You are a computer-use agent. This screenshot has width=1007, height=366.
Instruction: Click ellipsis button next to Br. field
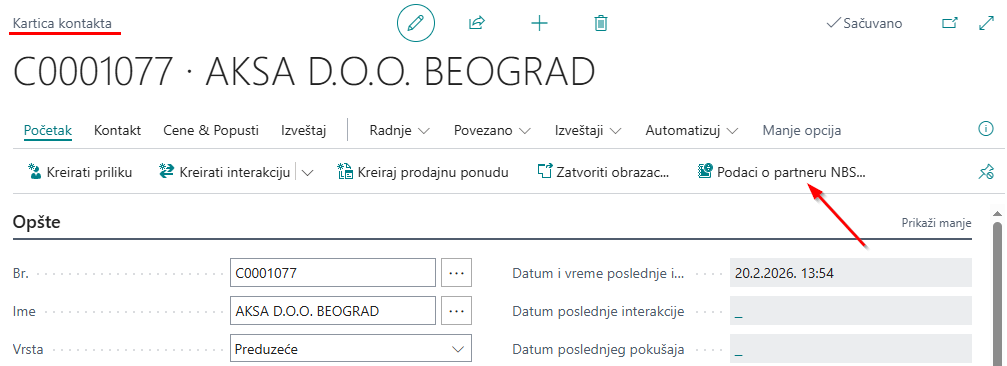[457, 273]
